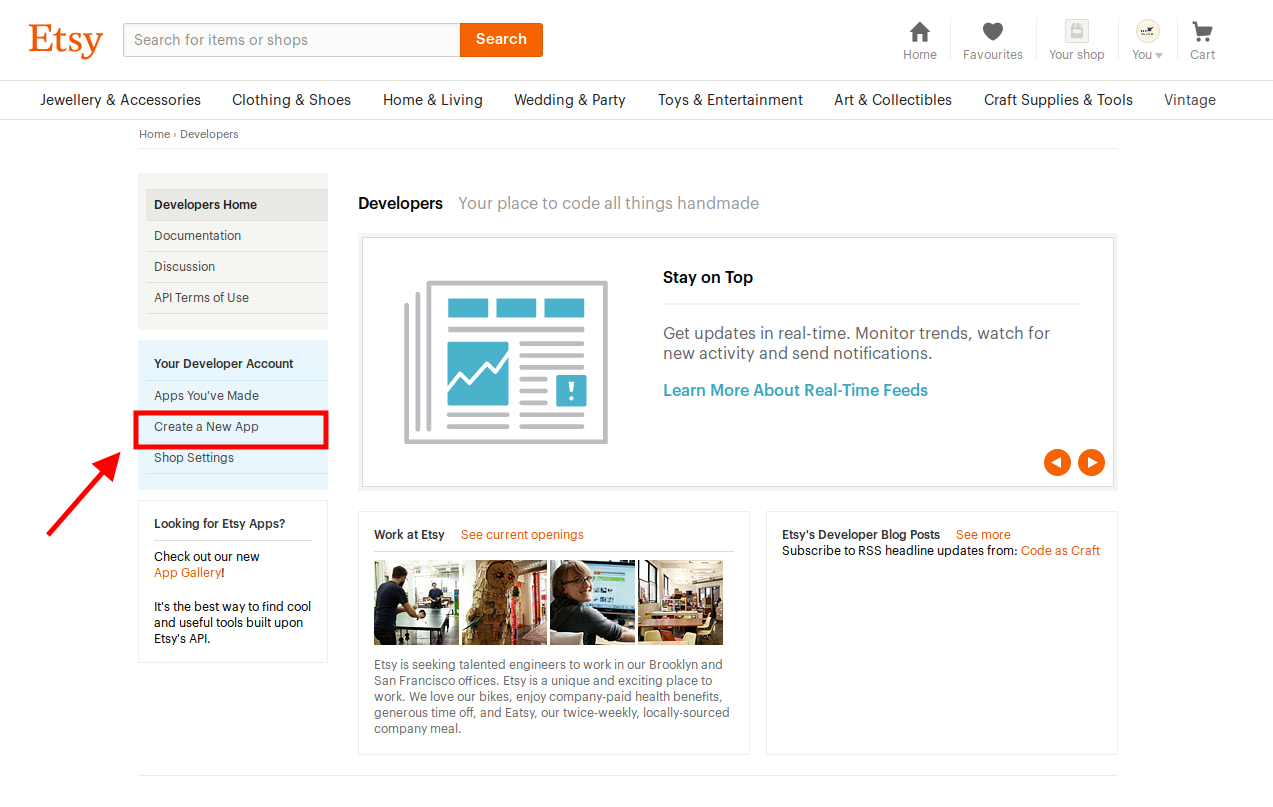Open the Code as Craft link
The height and width of the screenshot is (807, 1273).
(1060, 551)
